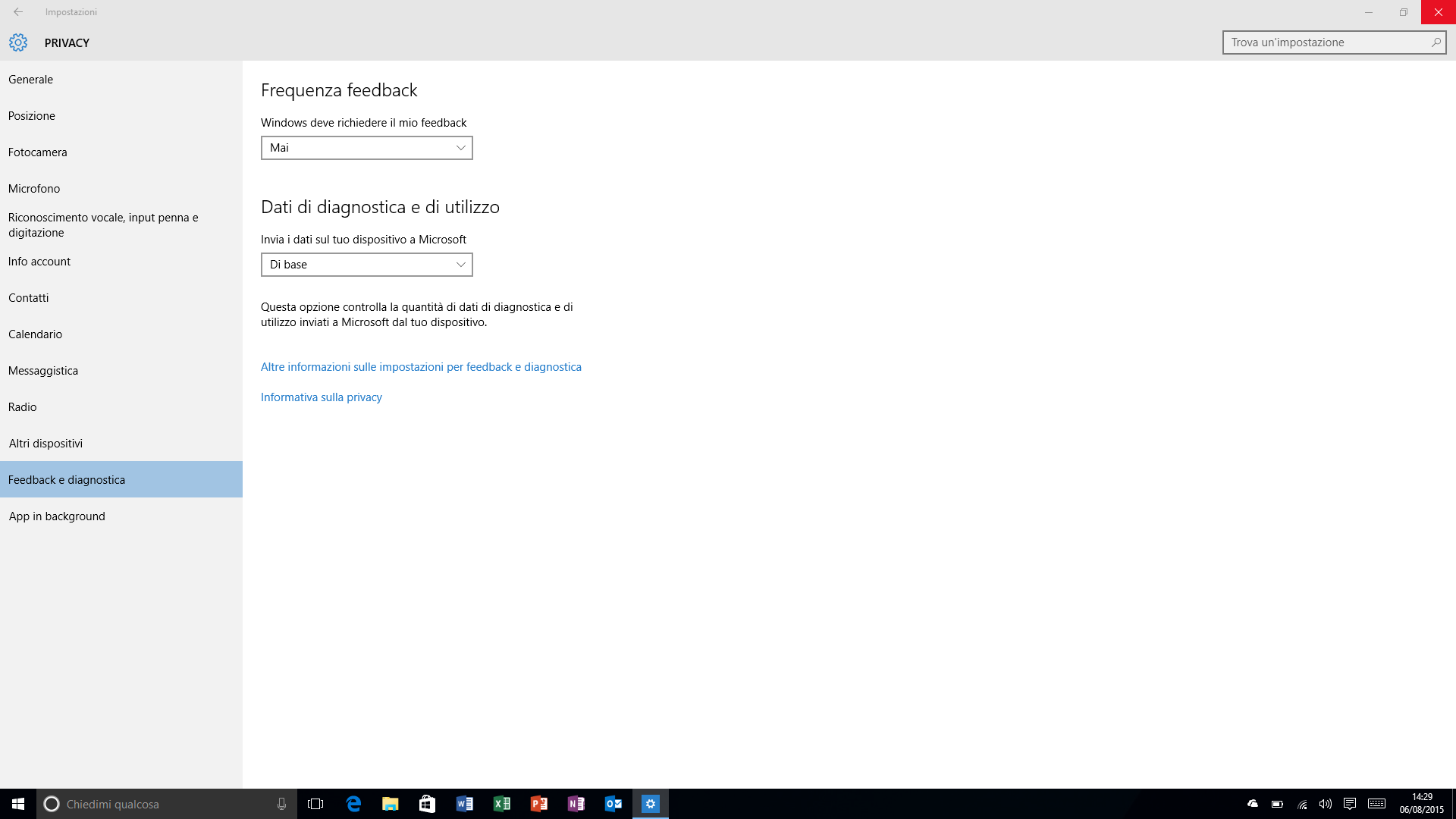Expand the feedback frequency dropdown set to Mai
The width and height of the screenshot is (1456, 819).
click(367, 148)
